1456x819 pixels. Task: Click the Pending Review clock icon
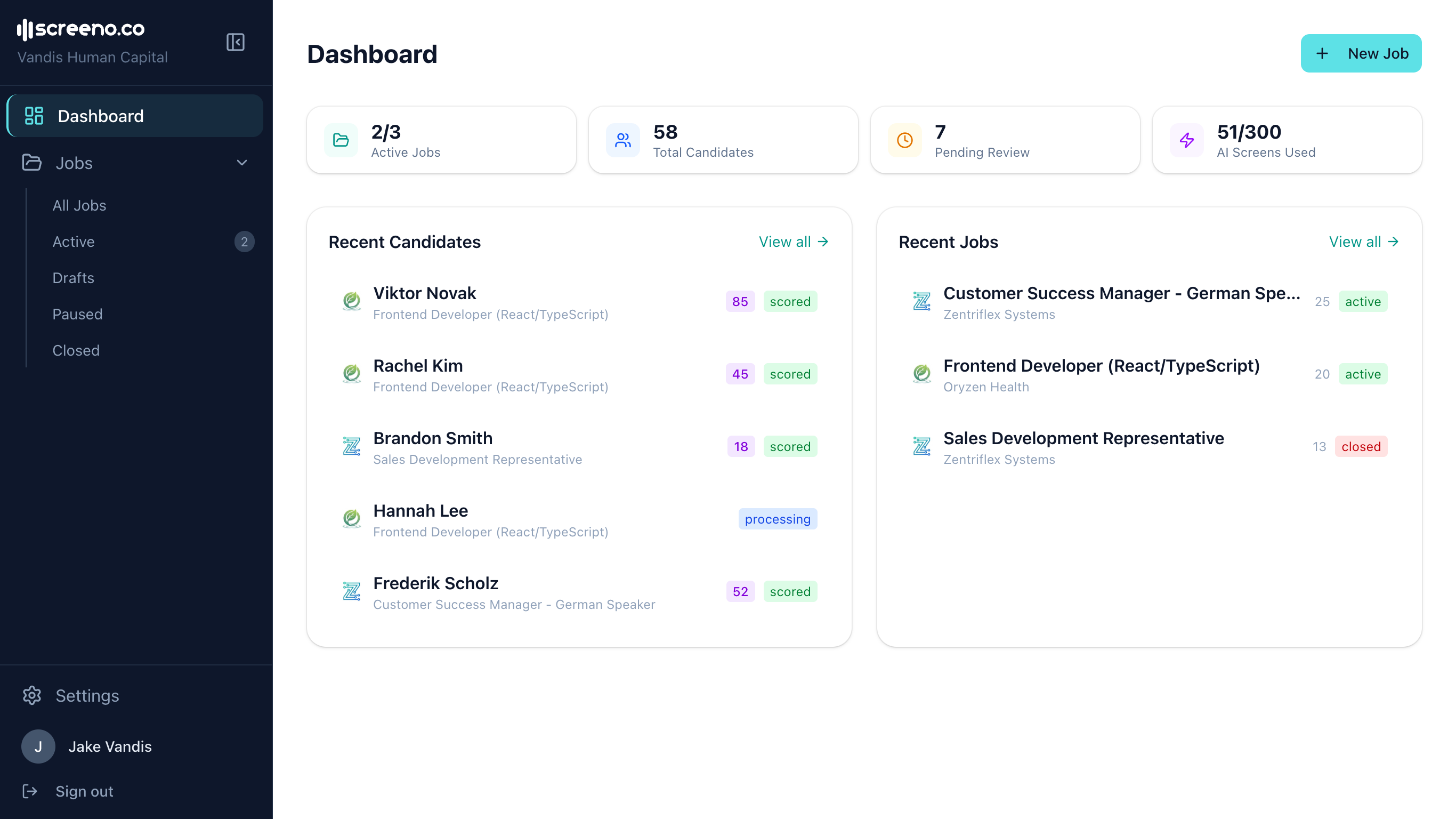pyautogui.click(x=904, y=140)
